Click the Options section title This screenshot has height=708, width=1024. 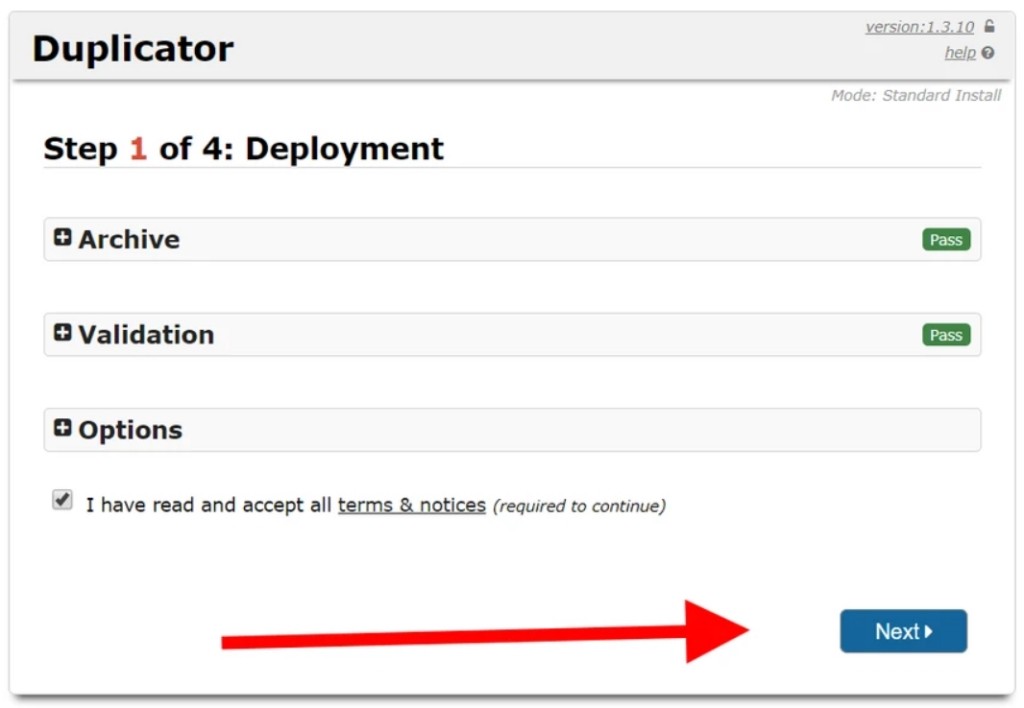(131, 430)
